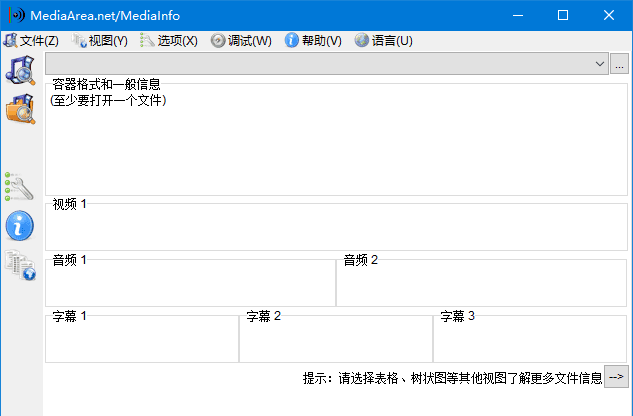Click the blue info about icon
633x416 pixels.
tap(19, 226)
